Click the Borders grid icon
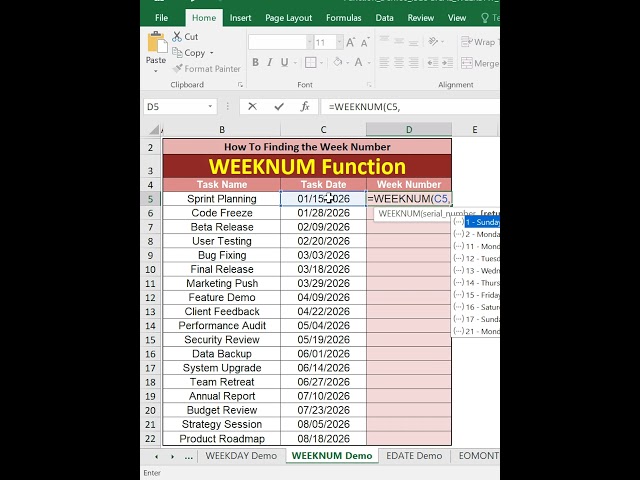Image resolution: width=640 pixels, height=480 pixels. point(311,62)
